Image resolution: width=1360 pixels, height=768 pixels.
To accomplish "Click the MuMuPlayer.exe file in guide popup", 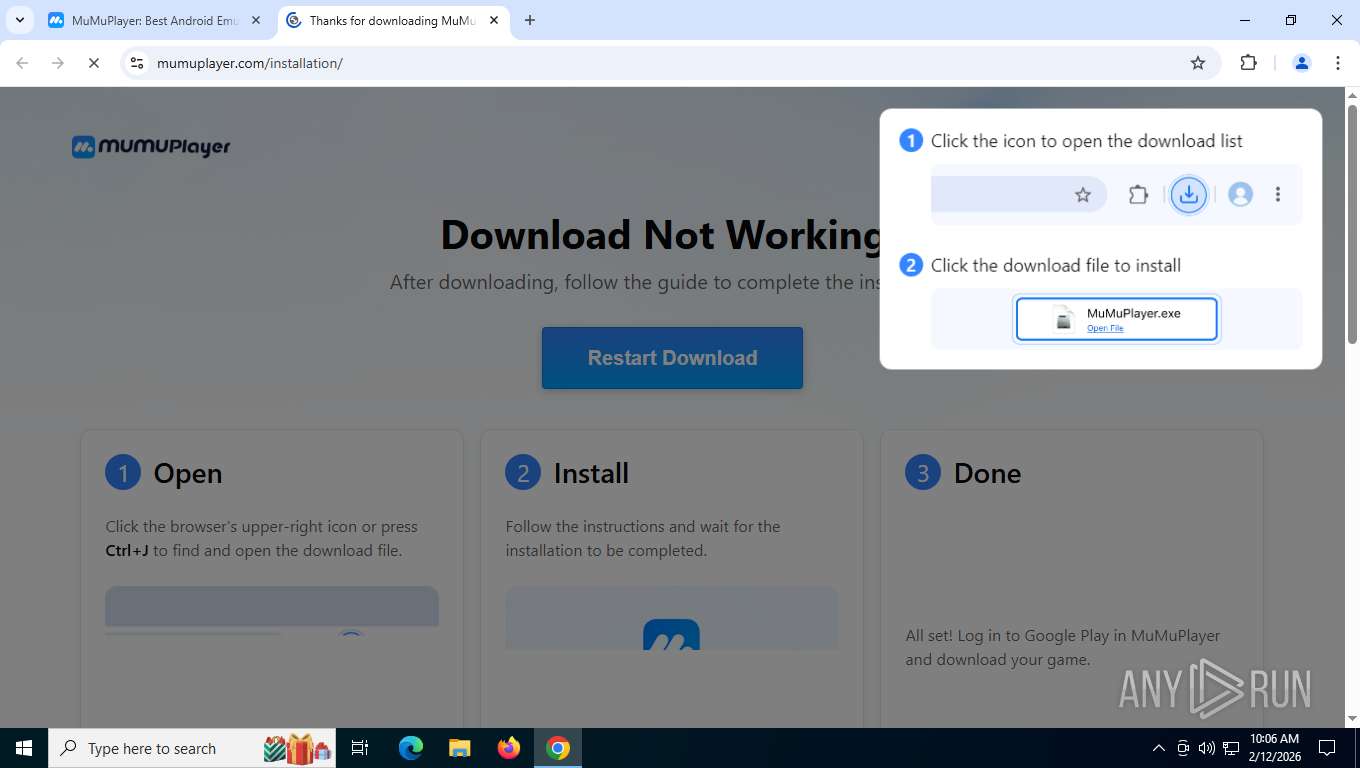I will click(x=1117, y=320).
